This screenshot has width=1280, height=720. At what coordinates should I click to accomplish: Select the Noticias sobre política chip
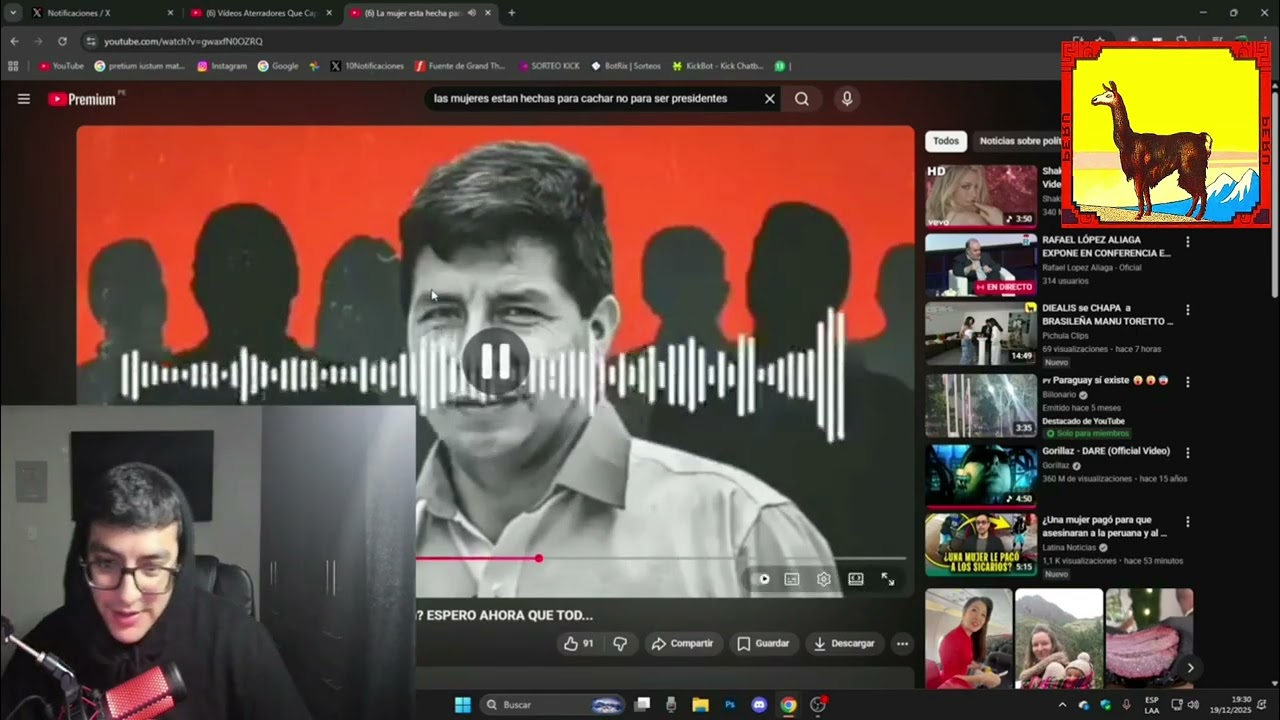point(1018,141)
